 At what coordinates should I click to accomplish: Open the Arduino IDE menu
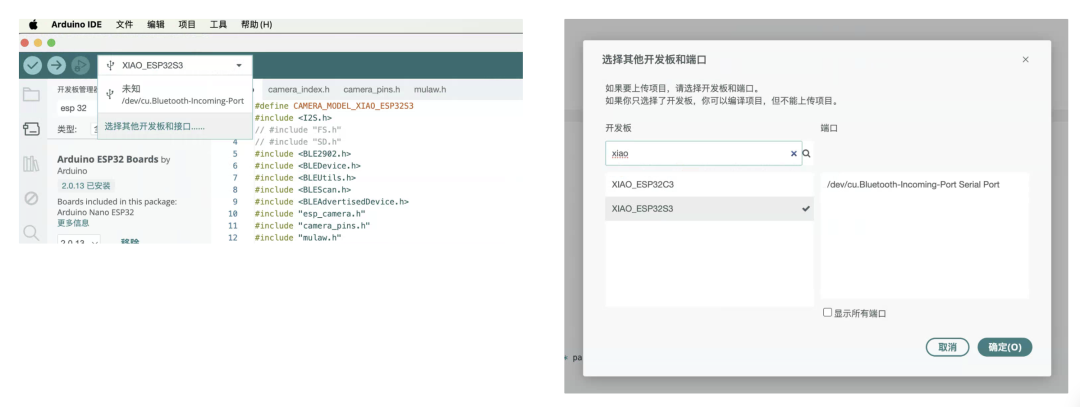(76, 24)
